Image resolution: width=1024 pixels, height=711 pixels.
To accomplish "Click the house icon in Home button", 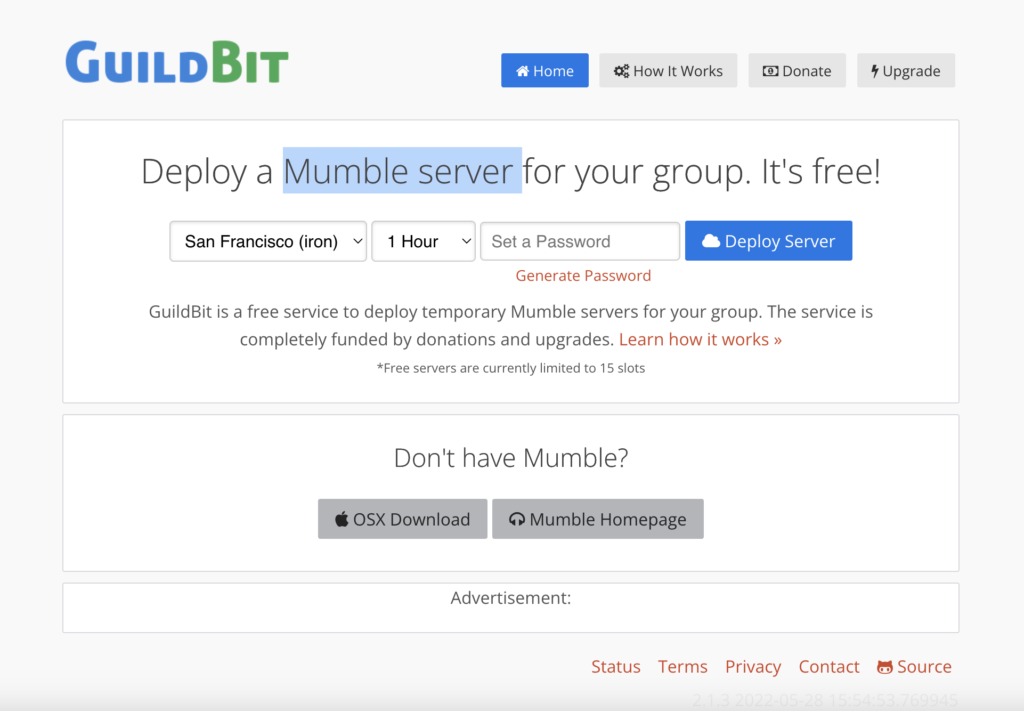I will pos(522,71).
